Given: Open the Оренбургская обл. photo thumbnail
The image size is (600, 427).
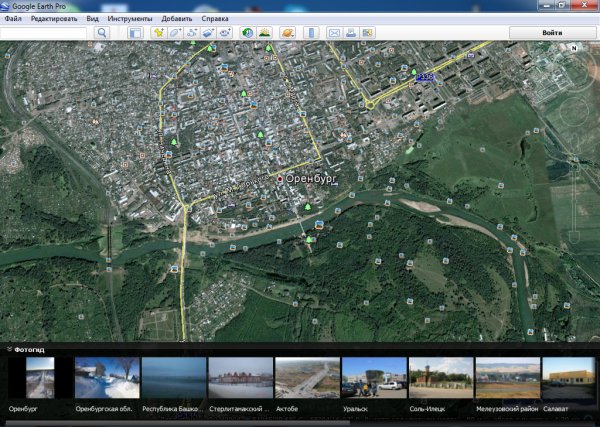Looking at the screenshot, I should click(x=107, y=378).
